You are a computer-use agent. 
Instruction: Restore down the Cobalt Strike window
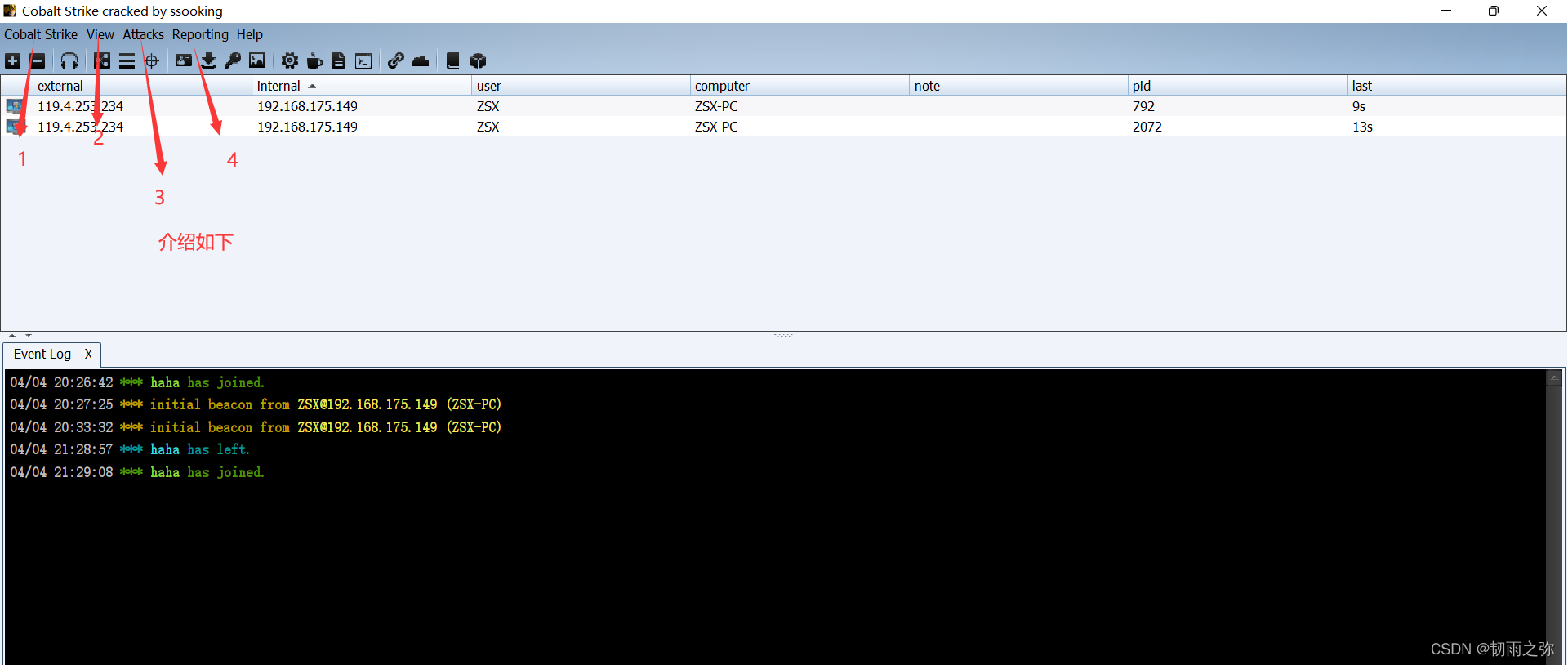click(x=1494, y=11)
